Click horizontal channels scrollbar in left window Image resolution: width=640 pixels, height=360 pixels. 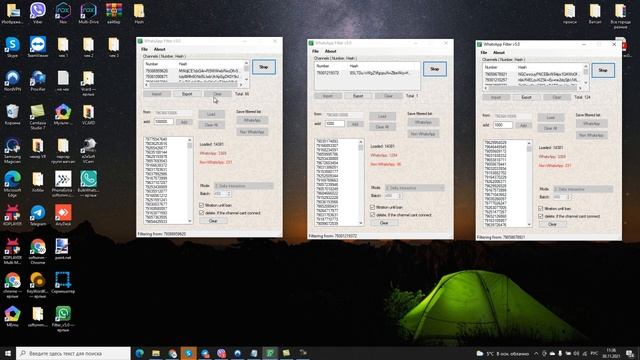click(x=194, y=85)
